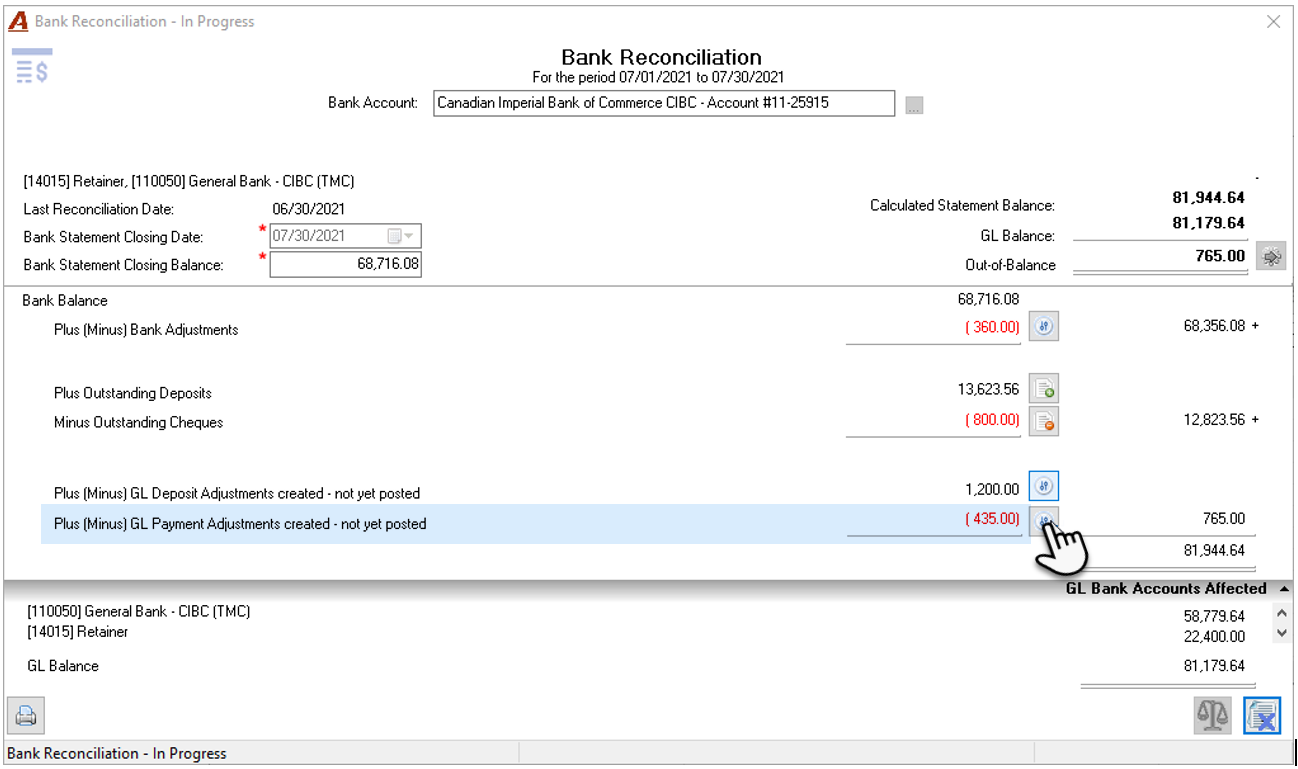1298x769 pixels.
Task: Open the Outstanding Deposits list icon
Action: [1044, 389]
